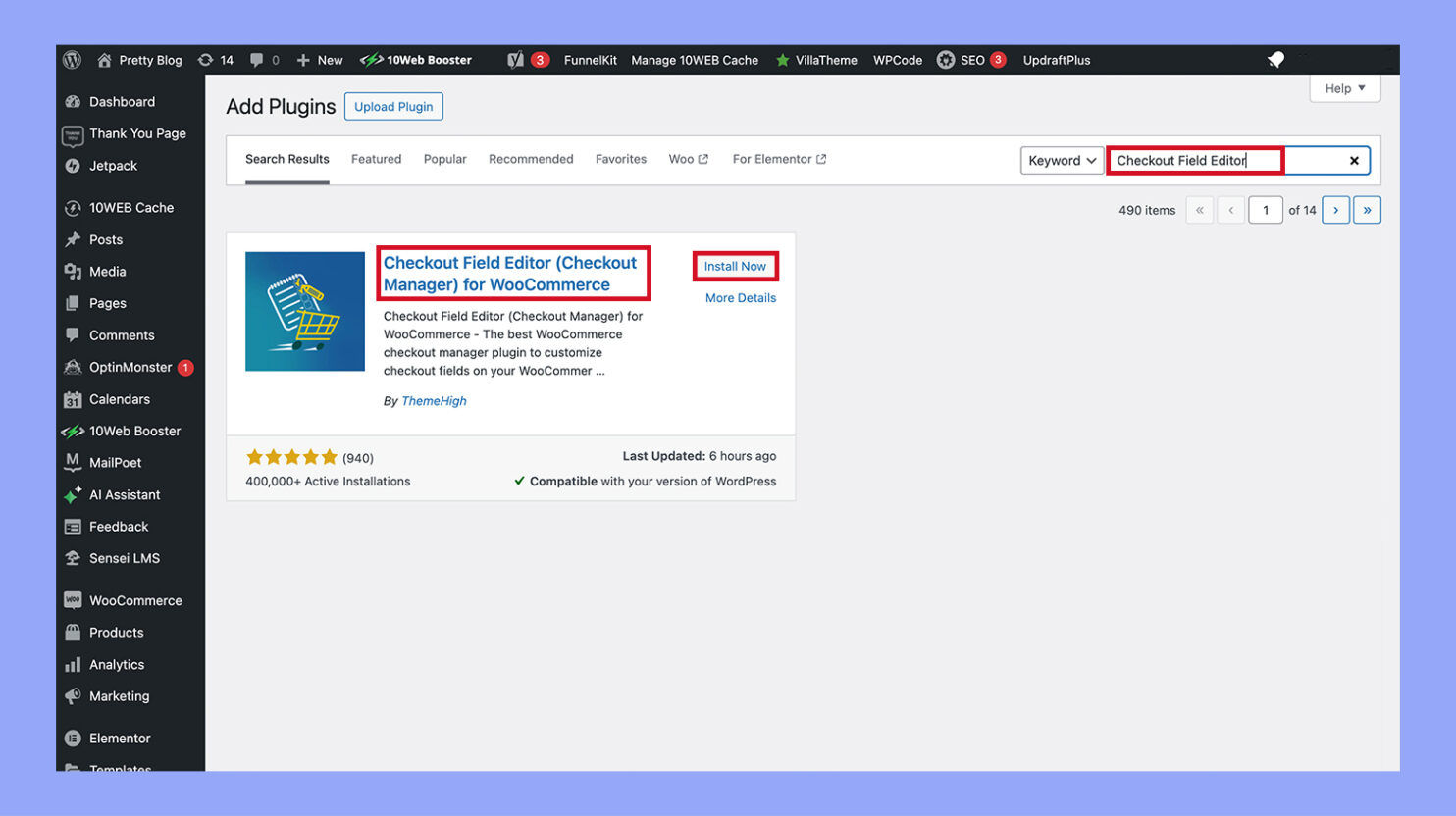Open the Featured plugins tab

(376, 159)
